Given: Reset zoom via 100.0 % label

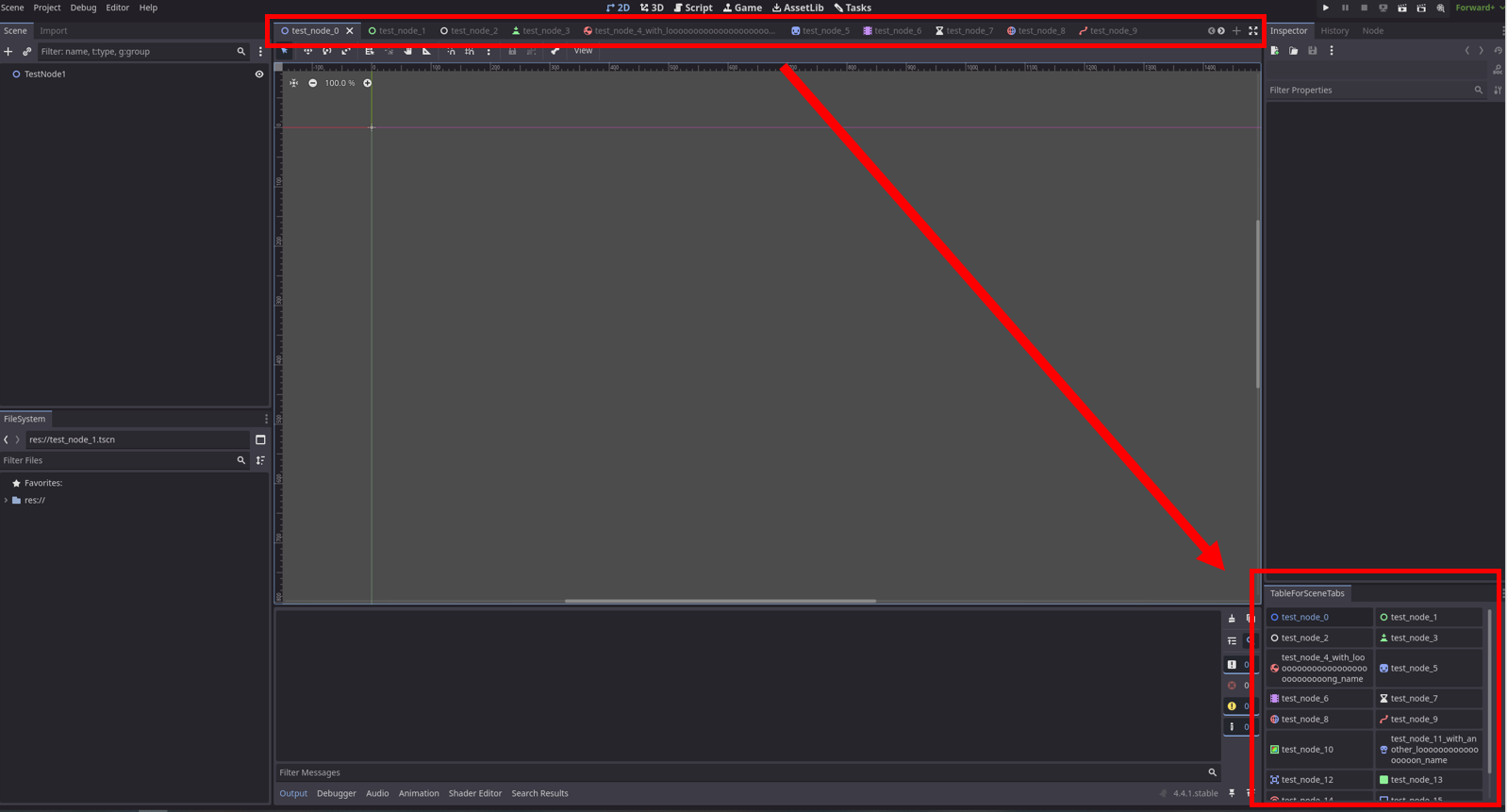Looking at the screenshot, I should pos(339,83).
